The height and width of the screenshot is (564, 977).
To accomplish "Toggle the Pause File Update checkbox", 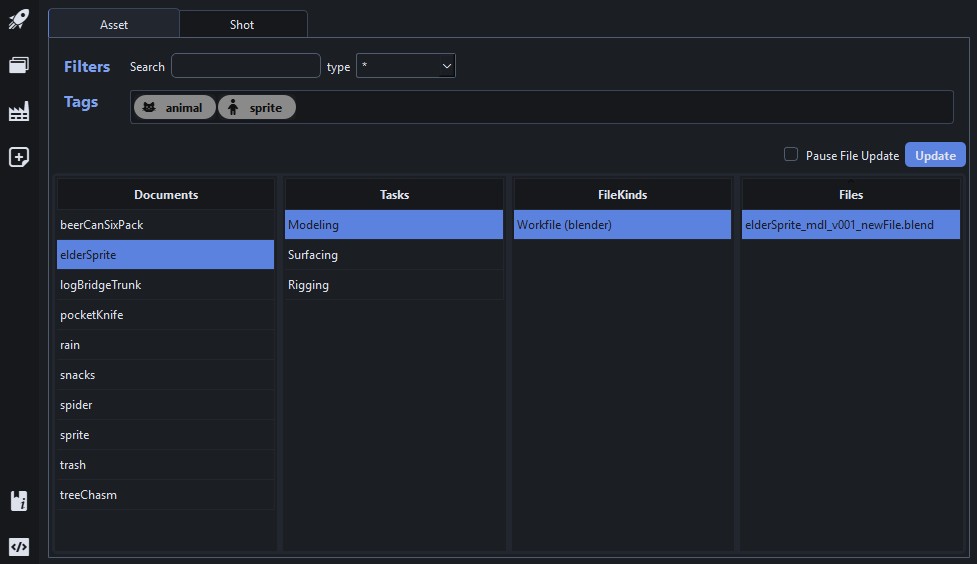I will coord(791,155).
